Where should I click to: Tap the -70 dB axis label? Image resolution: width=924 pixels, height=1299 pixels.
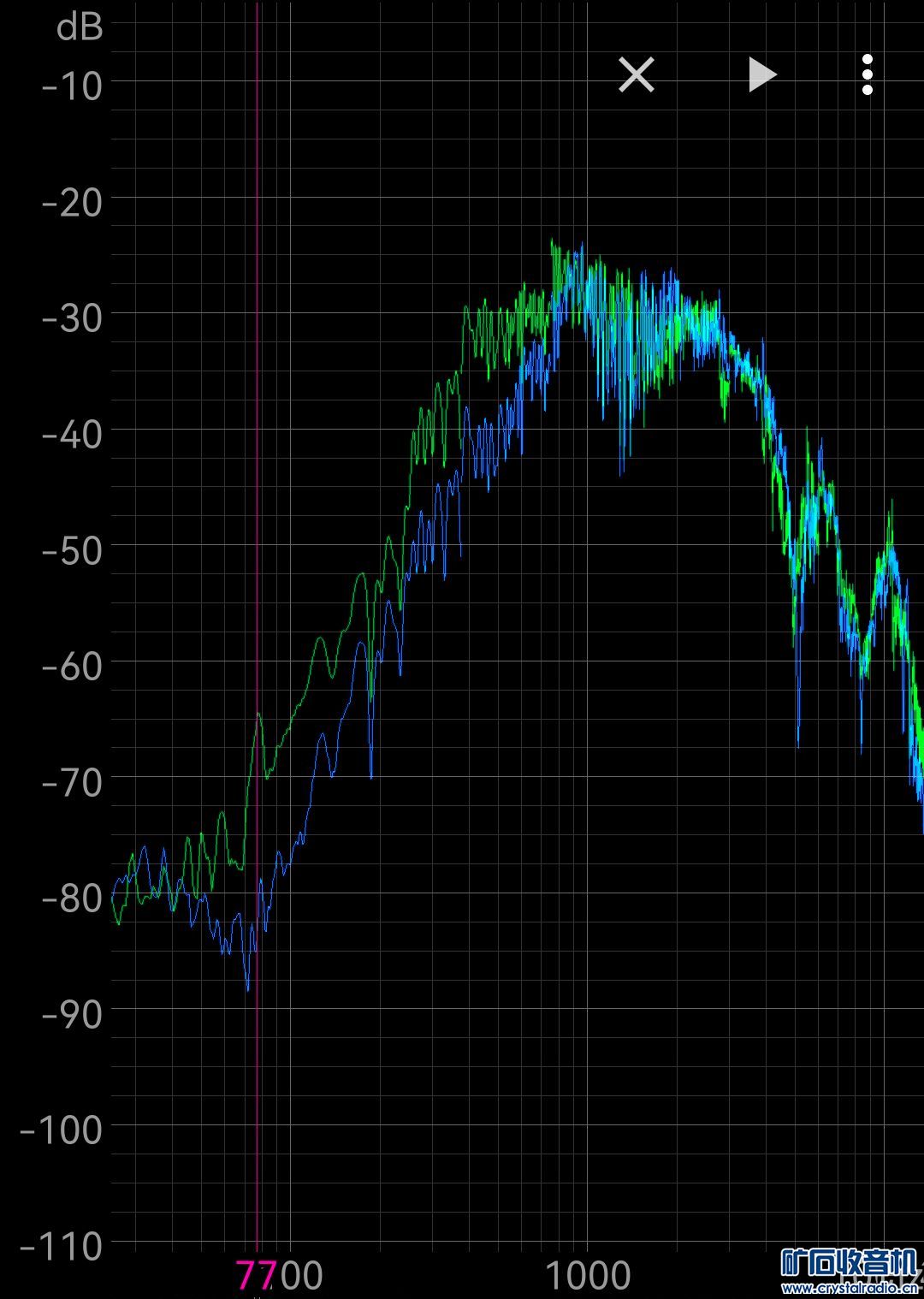pos(72,781)
